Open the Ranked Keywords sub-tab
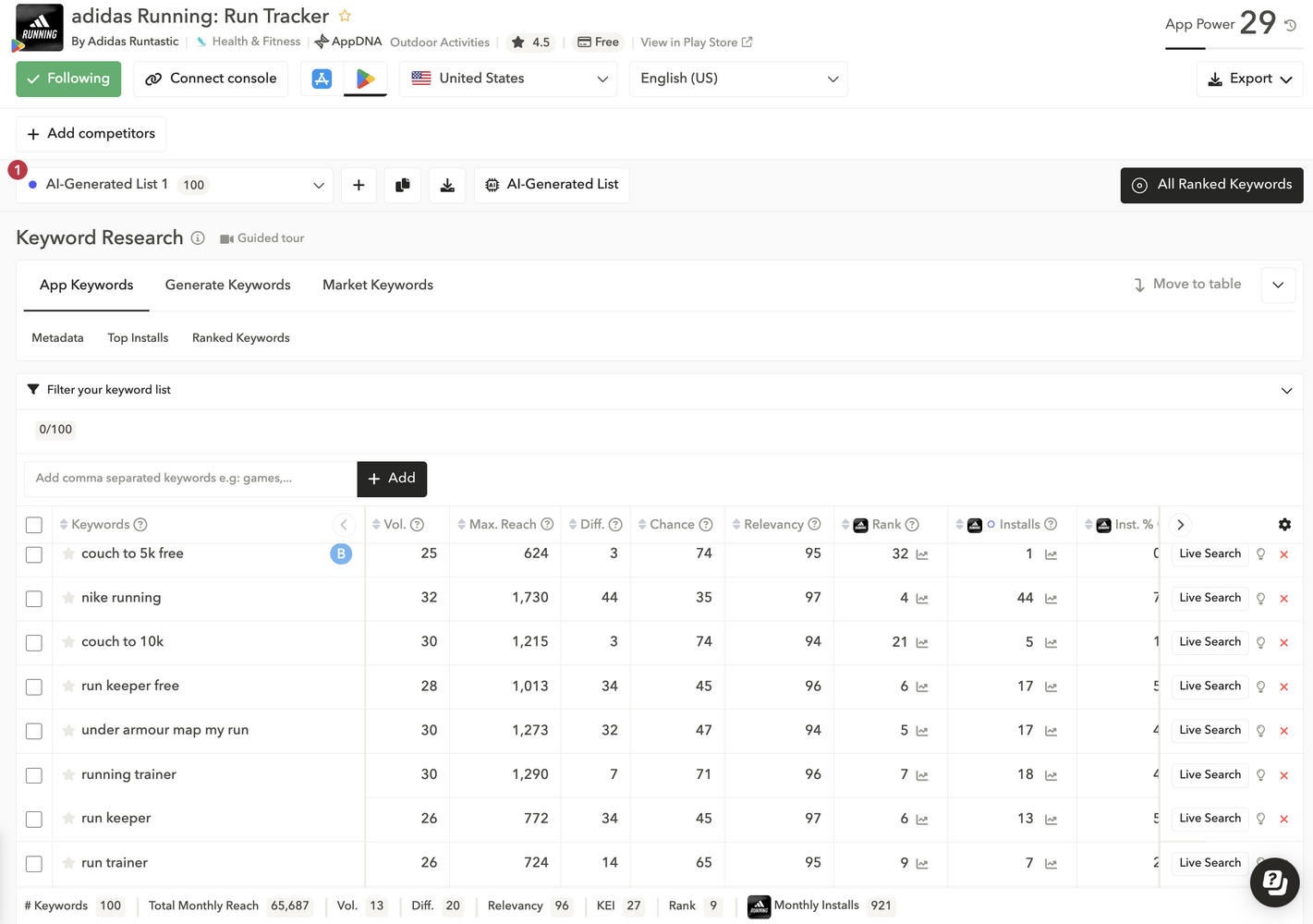Screen dimensions: 1313x924 pyautogui.click(x=241, y=337)
